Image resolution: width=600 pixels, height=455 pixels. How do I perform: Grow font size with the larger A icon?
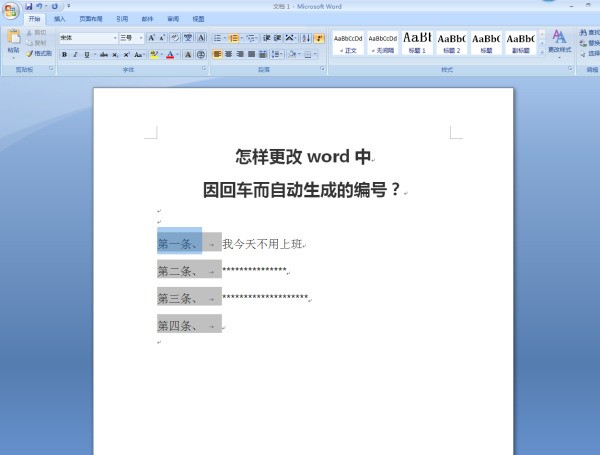(x=152, y=38)
